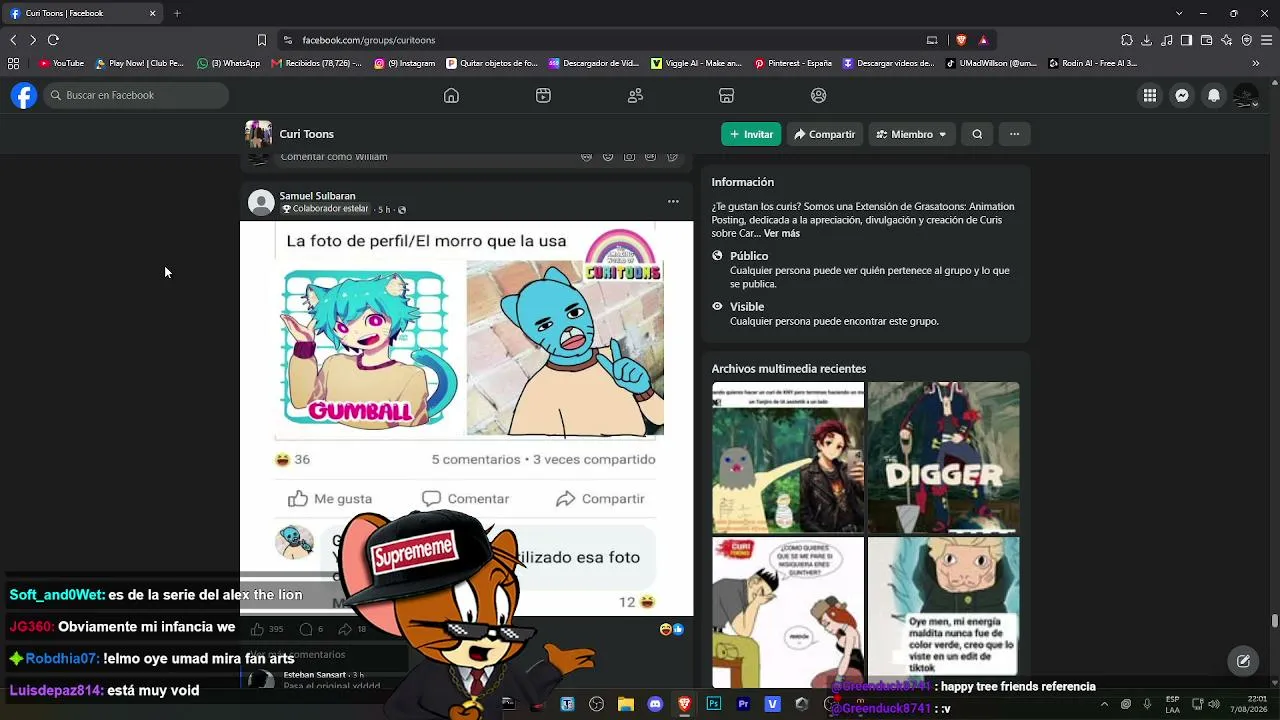Click the ESP LAA language indicator
This screenshot has width=1280, height=720.
click(1172, 704)
